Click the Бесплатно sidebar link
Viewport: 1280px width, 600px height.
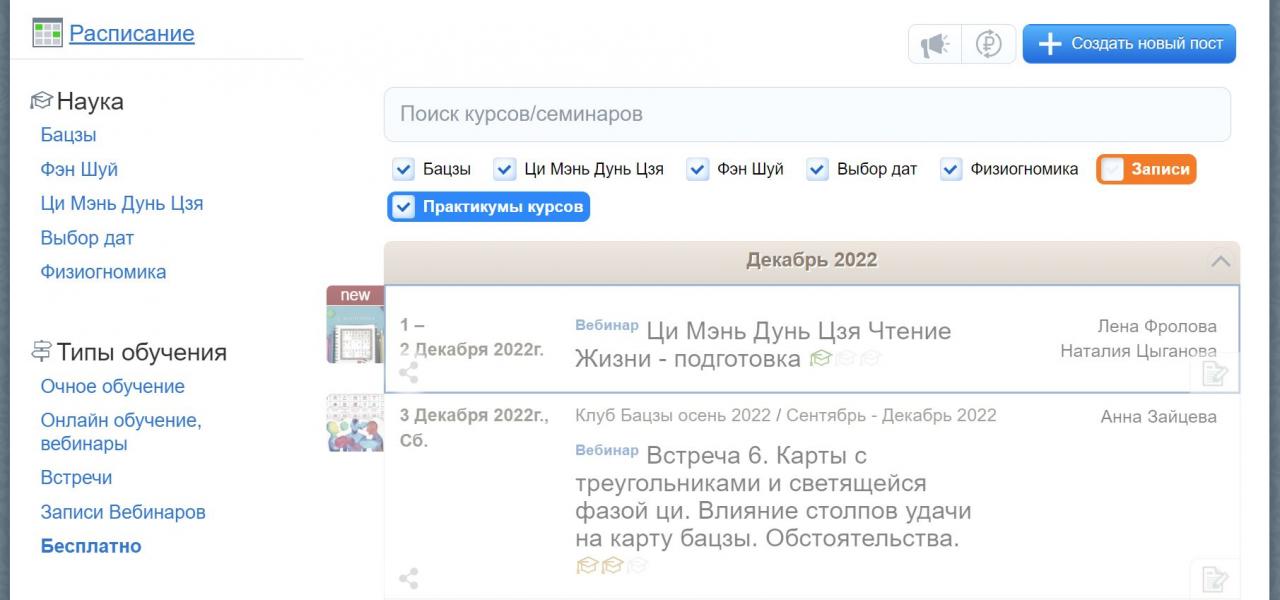tap(91, 546)
